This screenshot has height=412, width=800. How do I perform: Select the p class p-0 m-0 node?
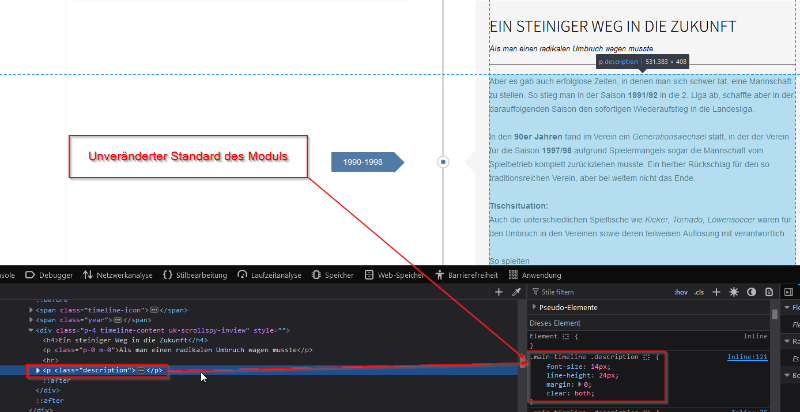[178, 350]
